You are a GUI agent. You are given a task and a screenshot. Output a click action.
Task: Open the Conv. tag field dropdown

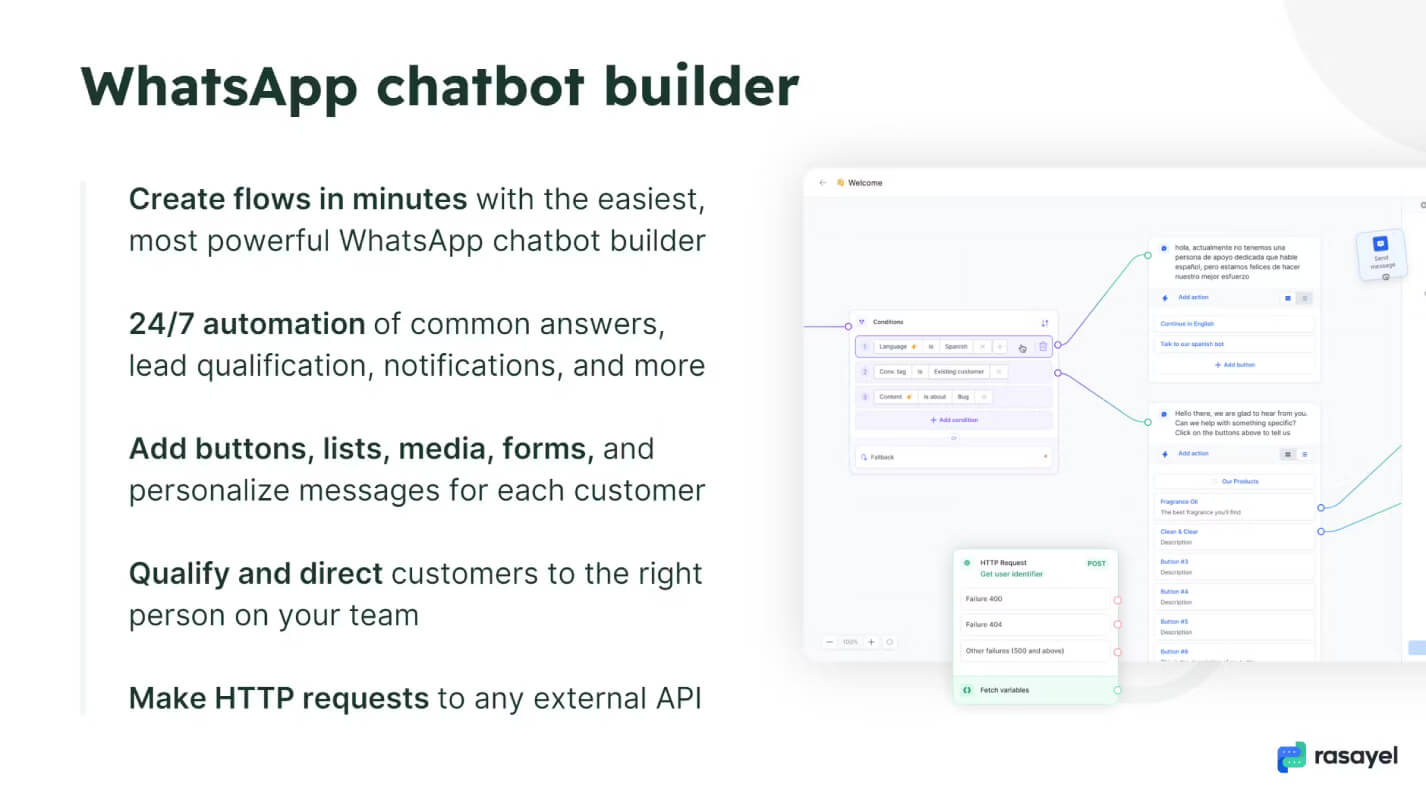point(893,372)
